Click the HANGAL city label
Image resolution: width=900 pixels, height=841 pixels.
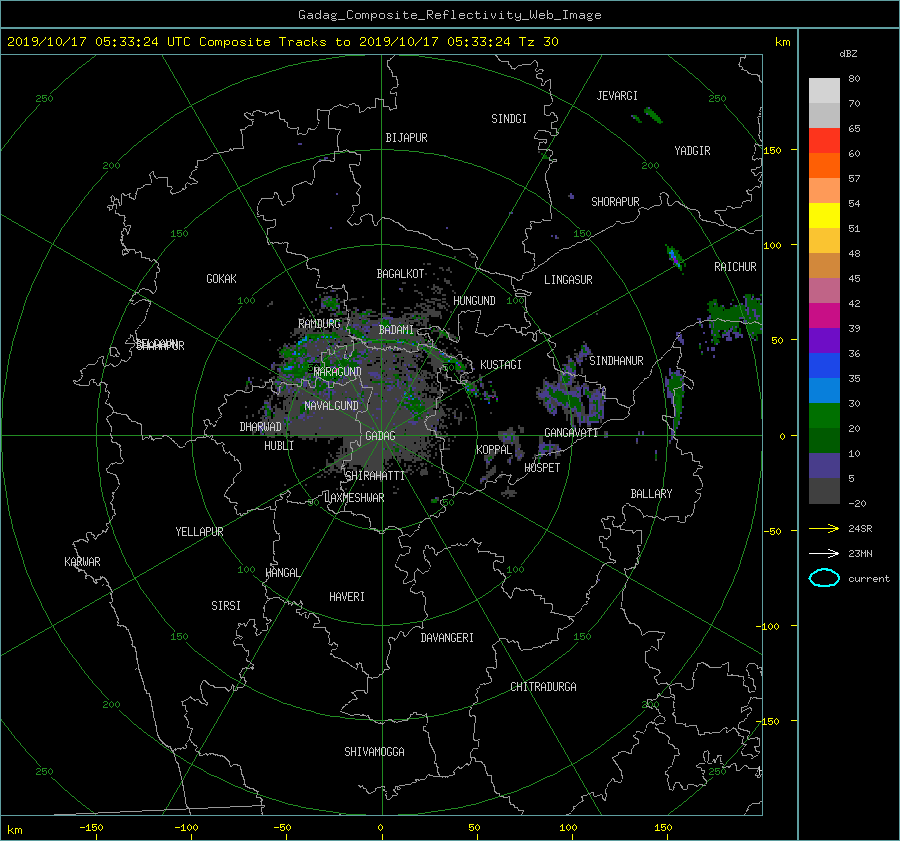(x=282, y=573)
